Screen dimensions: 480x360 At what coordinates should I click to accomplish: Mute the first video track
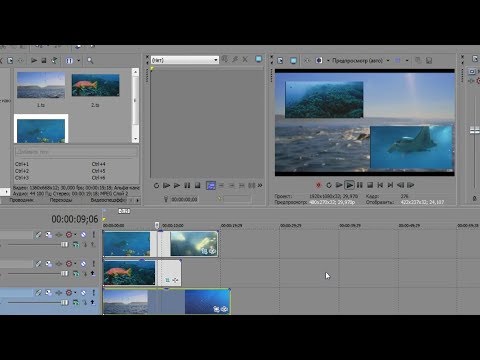coord(83,235)
